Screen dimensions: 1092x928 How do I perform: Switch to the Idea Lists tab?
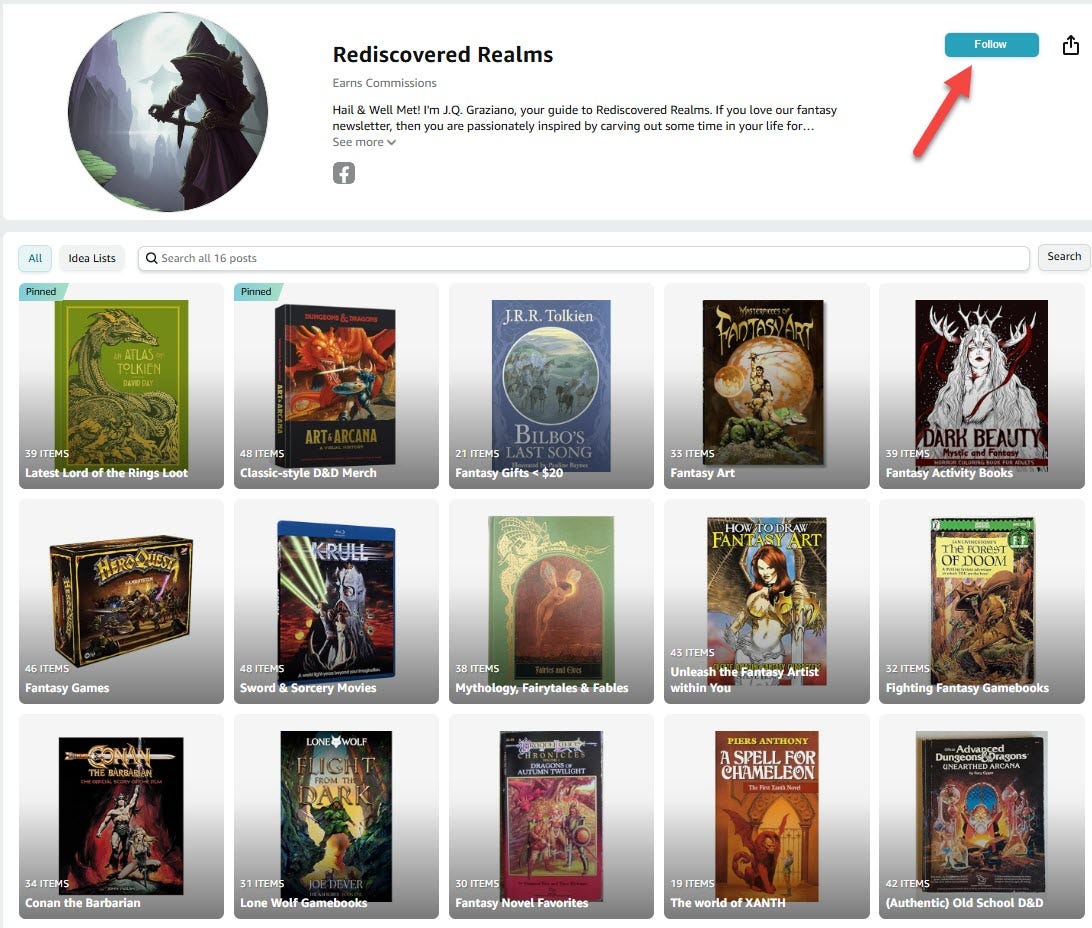(x=92, y=258)
